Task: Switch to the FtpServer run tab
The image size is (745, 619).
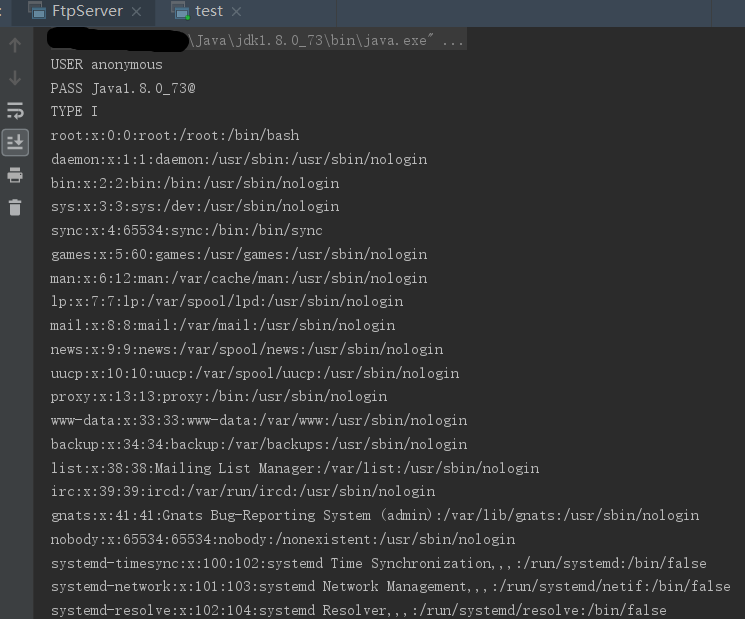Action: pyautogui.click(x=87, y=11)
